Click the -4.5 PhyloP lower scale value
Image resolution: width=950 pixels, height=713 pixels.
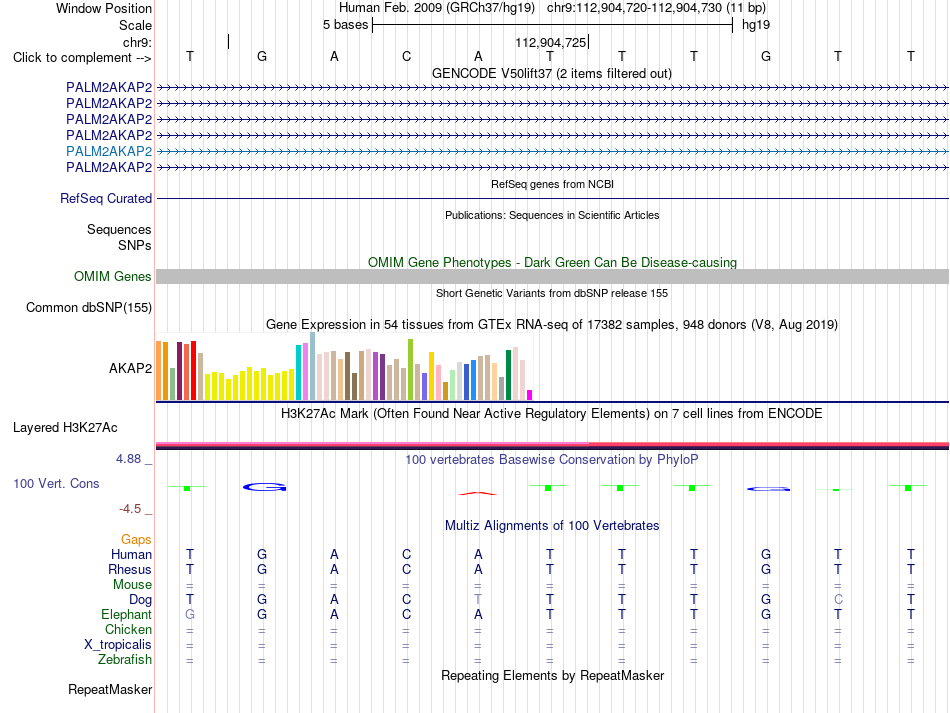pyautogui.click(x=130, y=508)
